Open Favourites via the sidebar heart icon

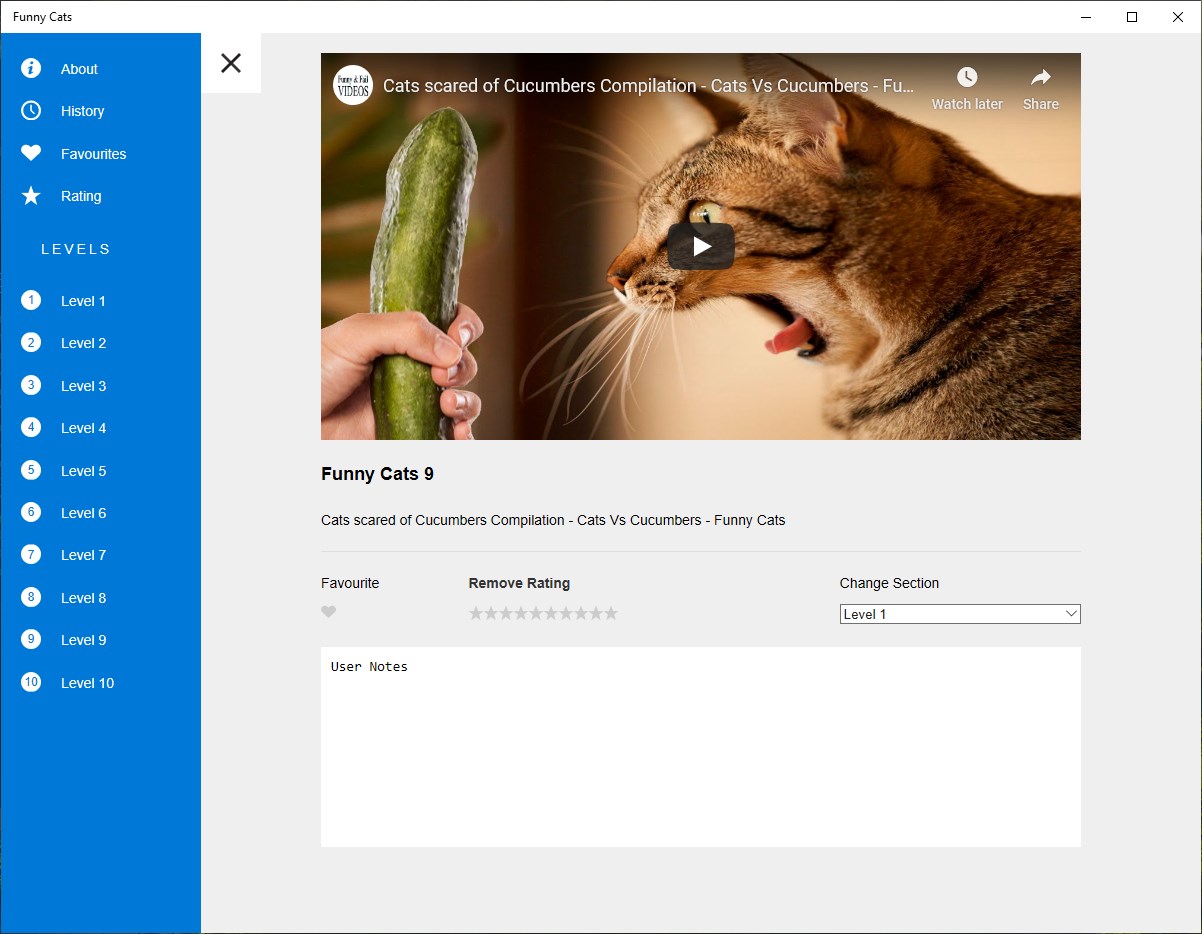tap(31, 153)
